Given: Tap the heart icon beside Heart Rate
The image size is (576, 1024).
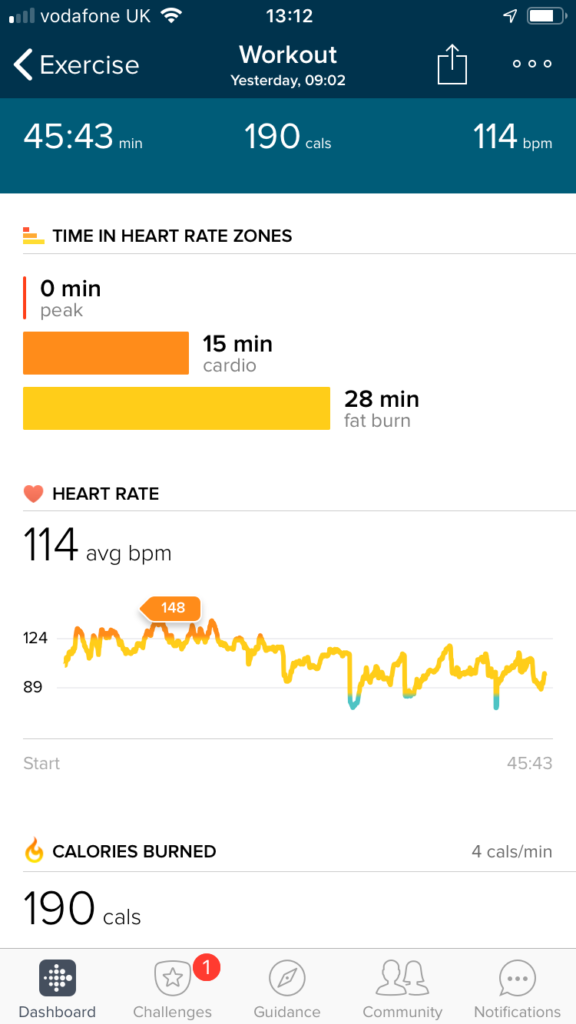Looking at the screenshot, I should click(33, 494).
